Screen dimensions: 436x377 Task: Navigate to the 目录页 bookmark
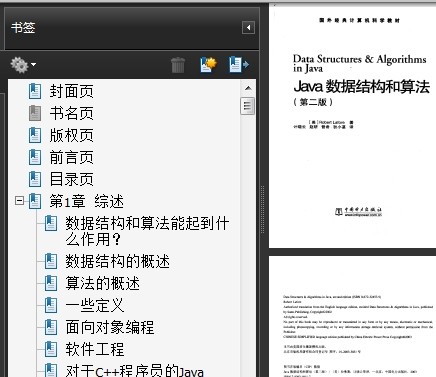[71, 179]
